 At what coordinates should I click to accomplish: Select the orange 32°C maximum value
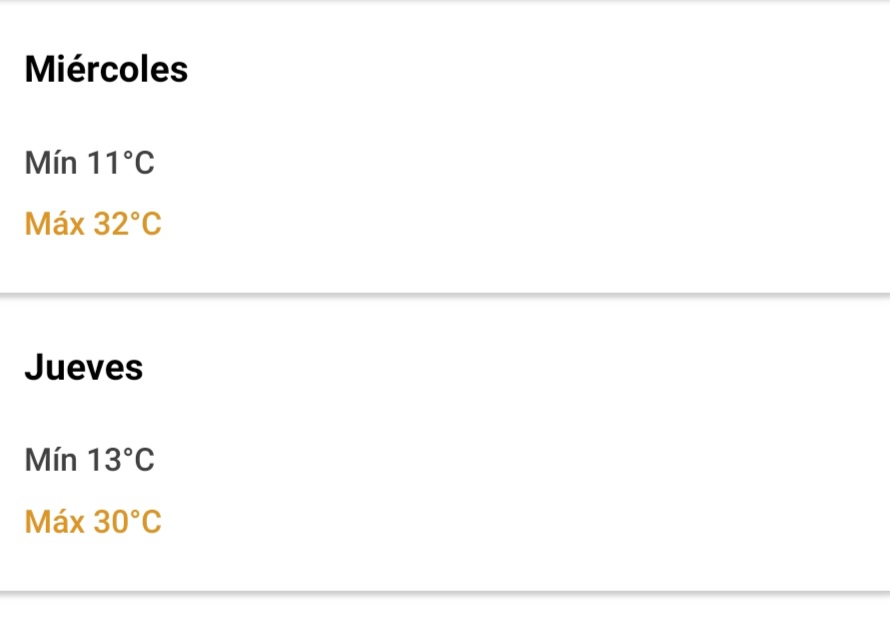coord(127,224)
